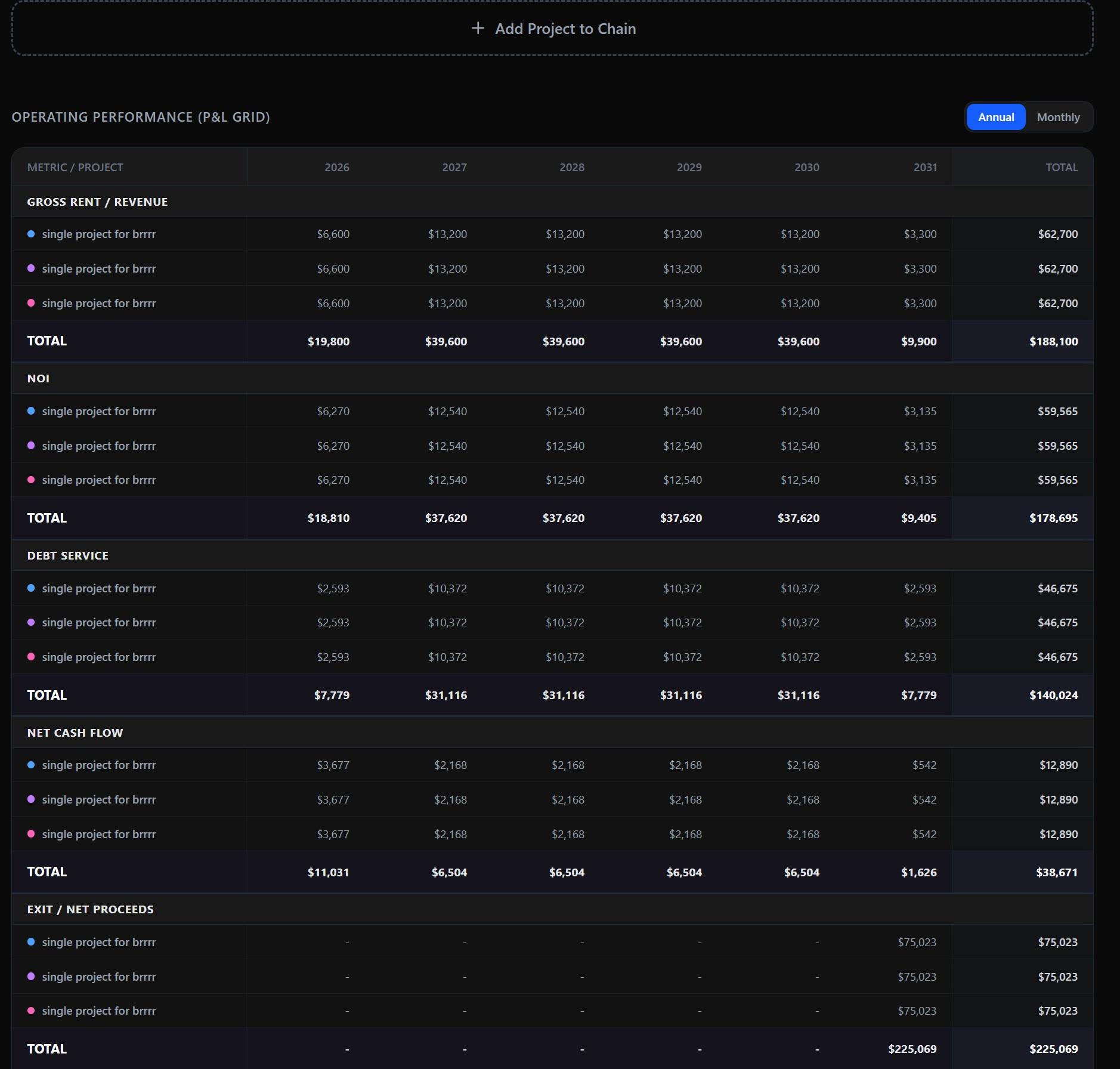Click the 2029 column header

point(689,168)
